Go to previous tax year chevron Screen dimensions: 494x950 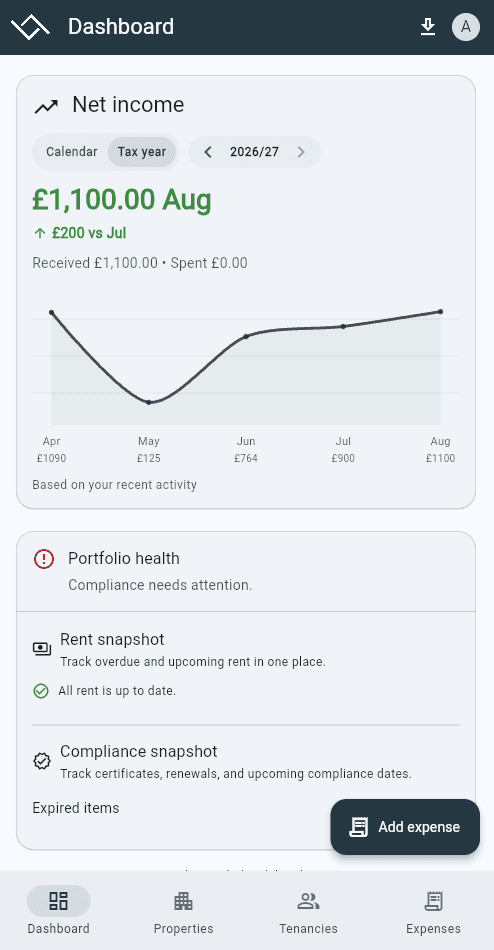tap(208, 152)
